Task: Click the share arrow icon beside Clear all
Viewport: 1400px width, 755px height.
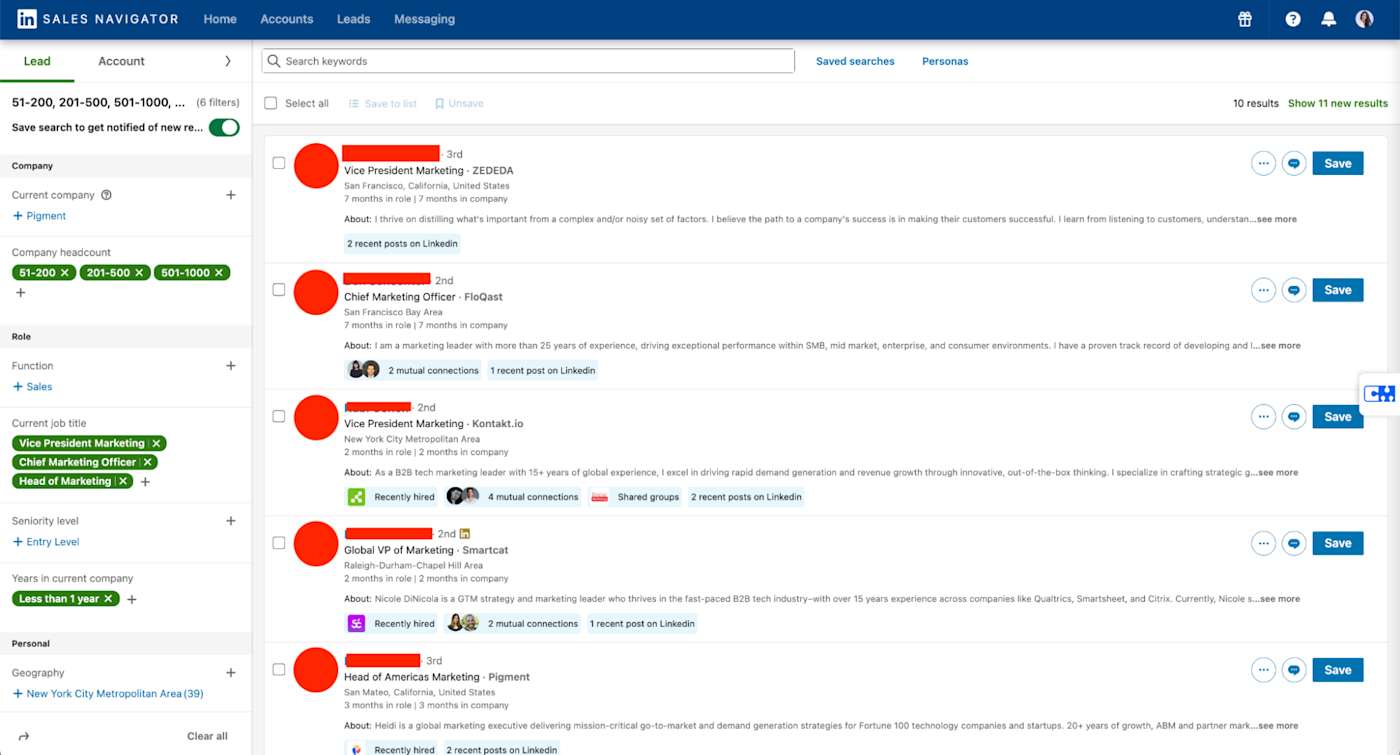Action: click(24, 736)
